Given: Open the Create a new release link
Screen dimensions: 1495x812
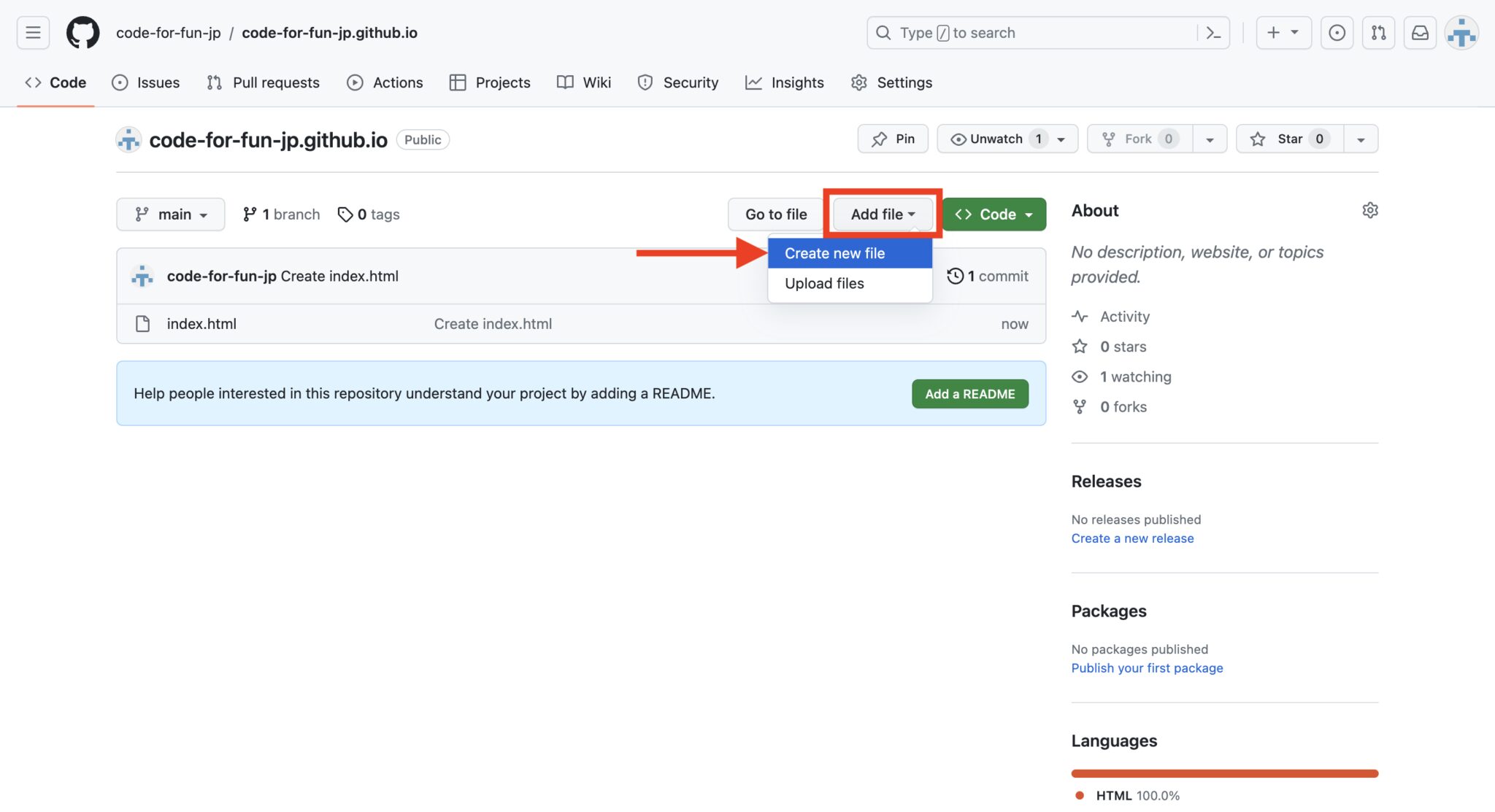Looking at the screenshot, I should pos(1132,538).
